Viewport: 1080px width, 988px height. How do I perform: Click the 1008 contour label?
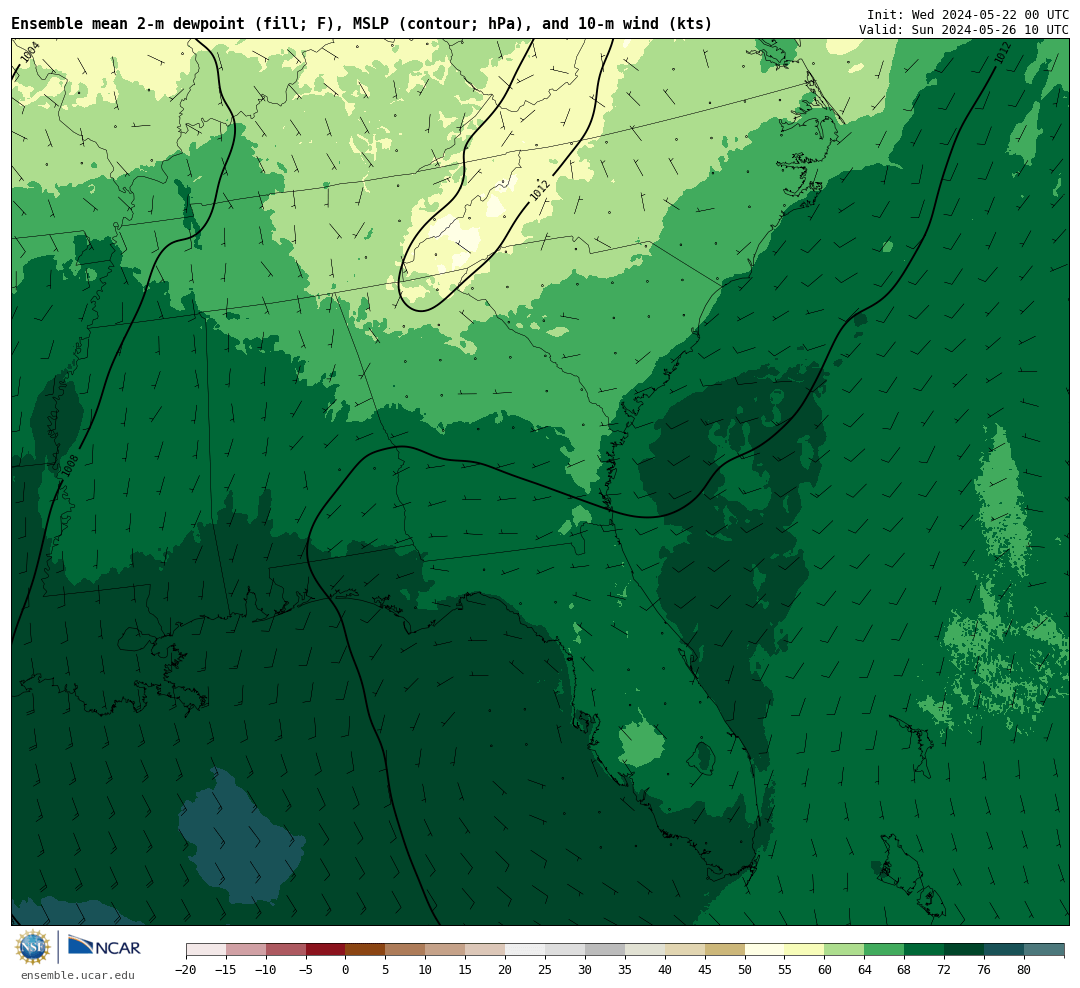pos(70,465)
